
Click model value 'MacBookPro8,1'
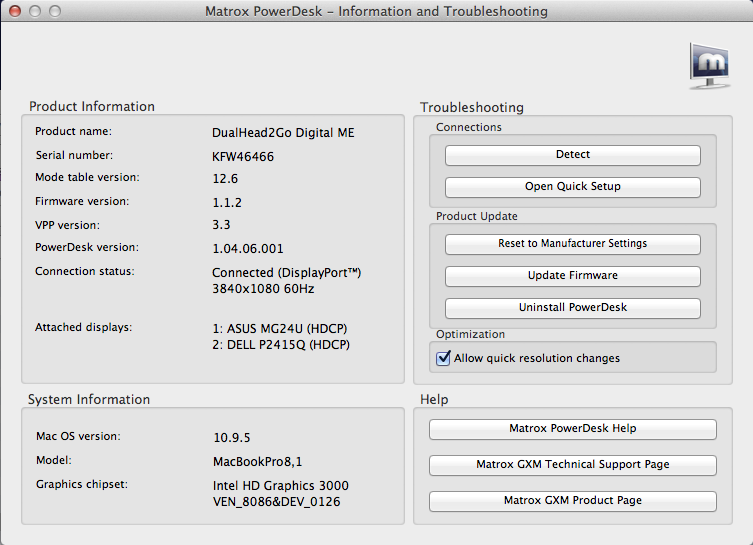[x=257, y=462]
